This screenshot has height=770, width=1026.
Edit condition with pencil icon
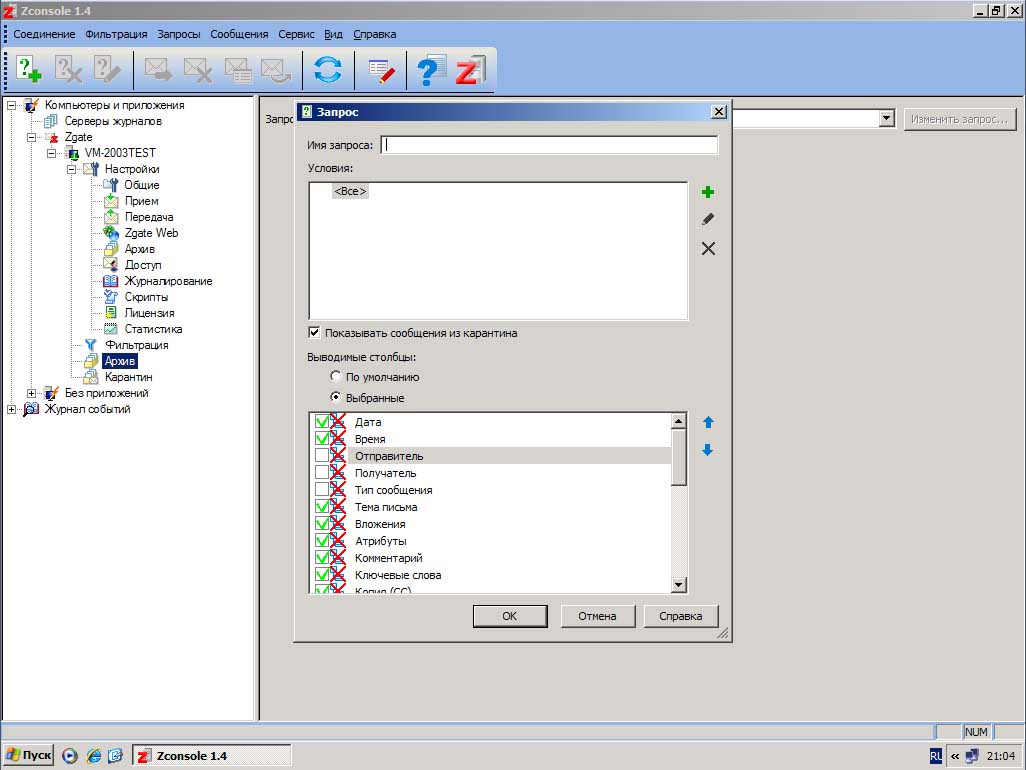(x=707, y=219)
